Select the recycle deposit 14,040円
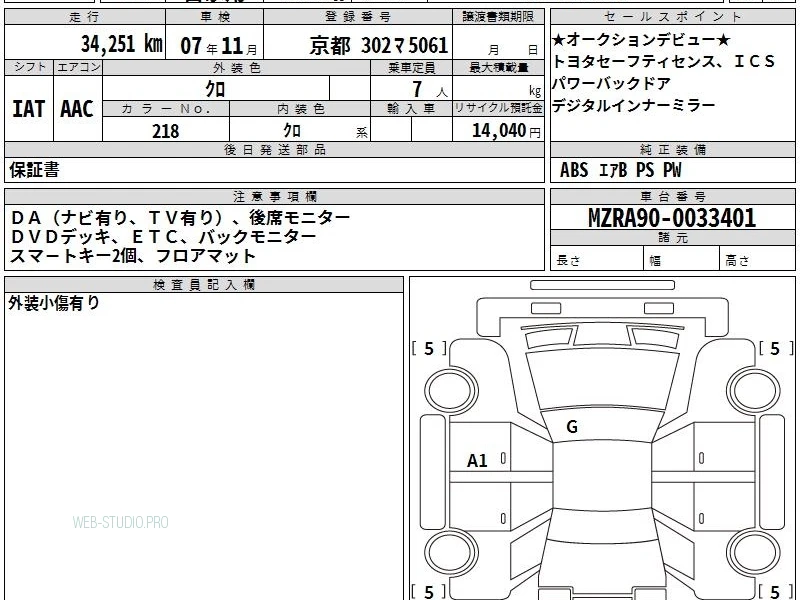This screenshot has height=600, width=800. pyautogui.click(x=506, y=131)
